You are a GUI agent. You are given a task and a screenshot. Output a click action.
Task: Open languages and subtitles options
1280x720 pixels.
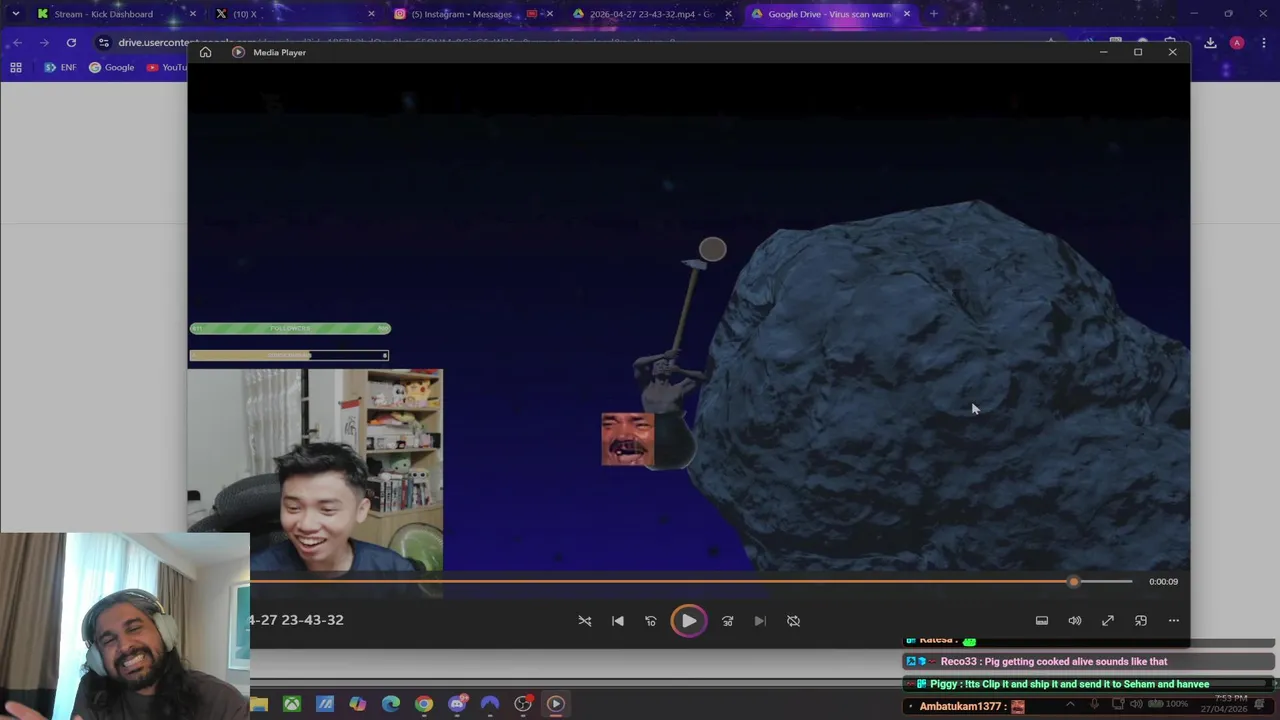1041,621
